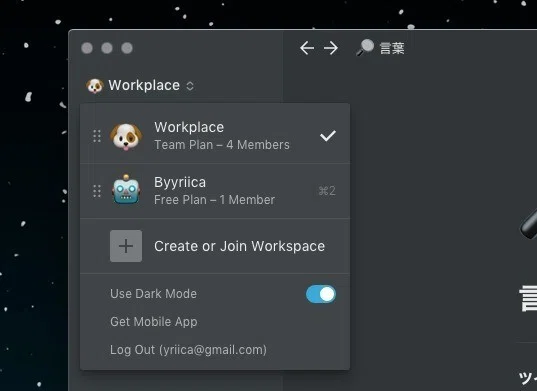Choose Create or Join Workspace
Image resolution: width=537 pixels, height=391 pixels.
[215, 246]
